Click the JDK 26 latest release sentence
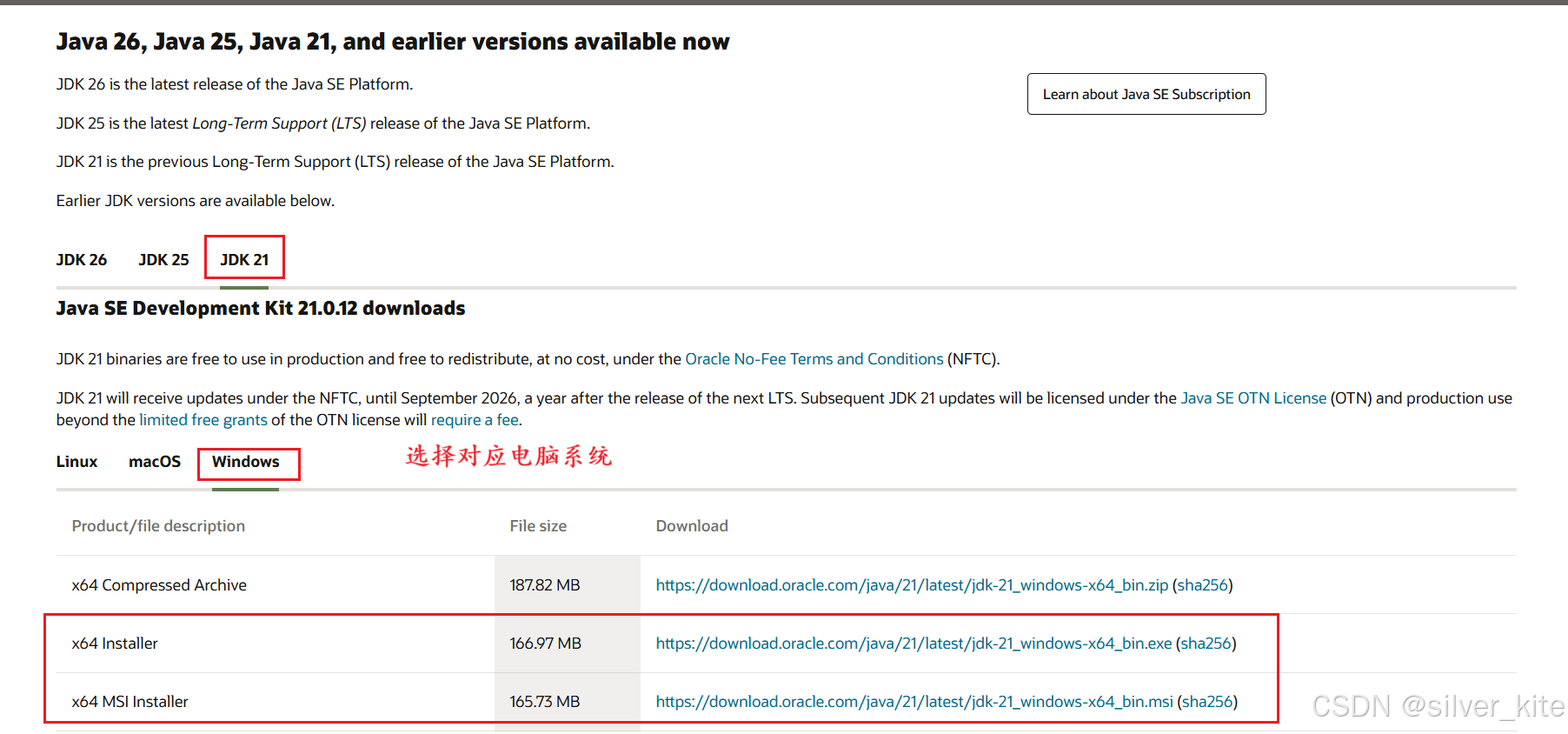 235,84
